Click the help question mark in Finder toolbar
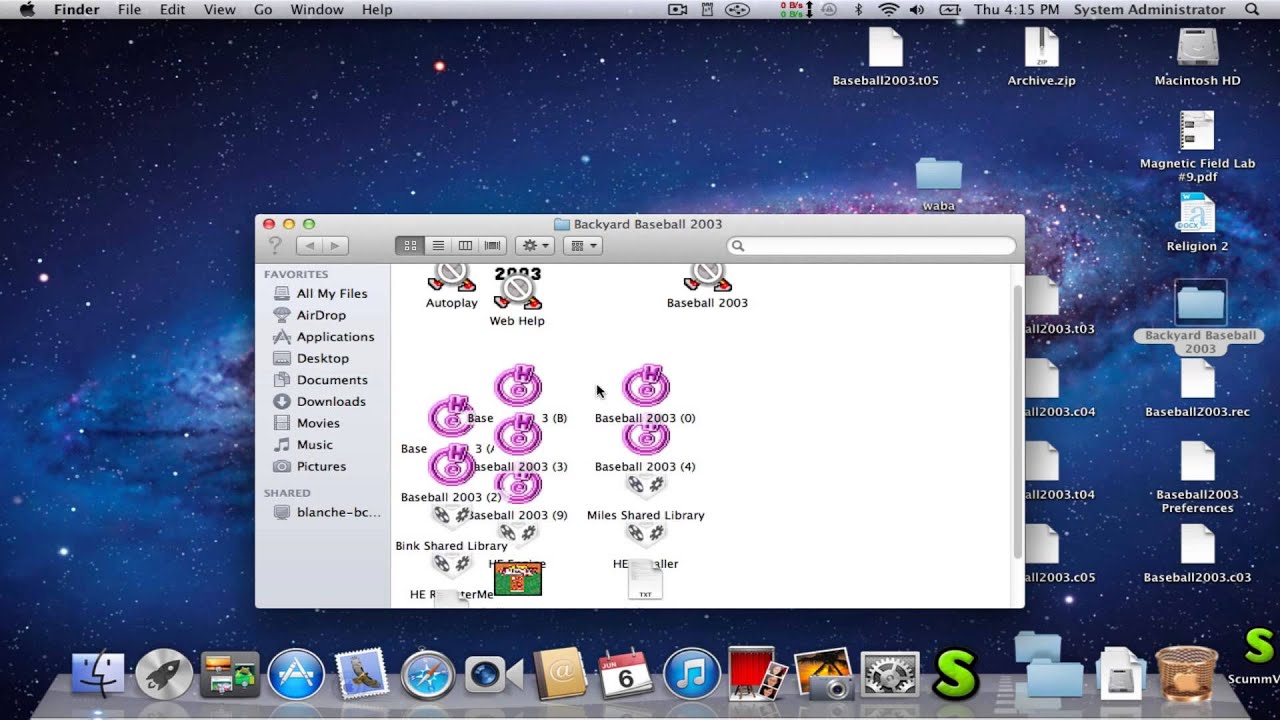The height and width of the screenshot is (720, 1280). (x=275, y=245)
